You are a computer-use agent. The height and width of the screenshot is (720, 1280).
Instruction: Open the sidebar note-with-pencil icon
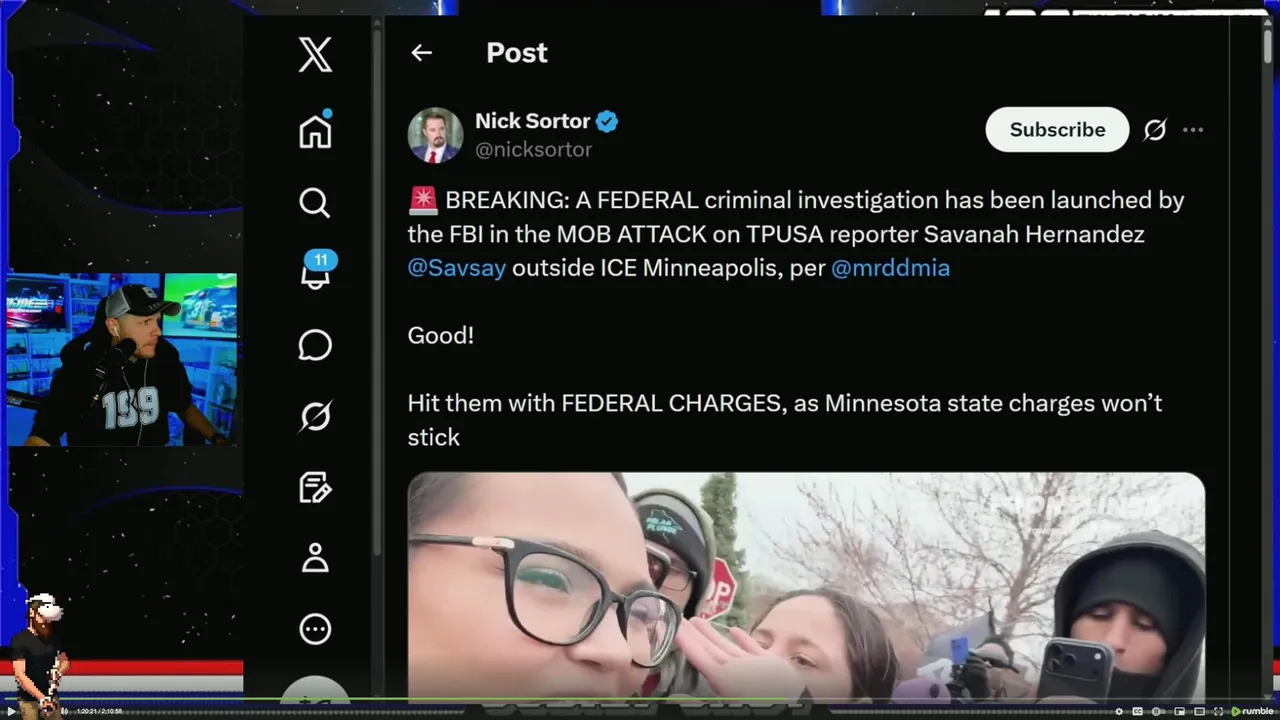point(315,487)
